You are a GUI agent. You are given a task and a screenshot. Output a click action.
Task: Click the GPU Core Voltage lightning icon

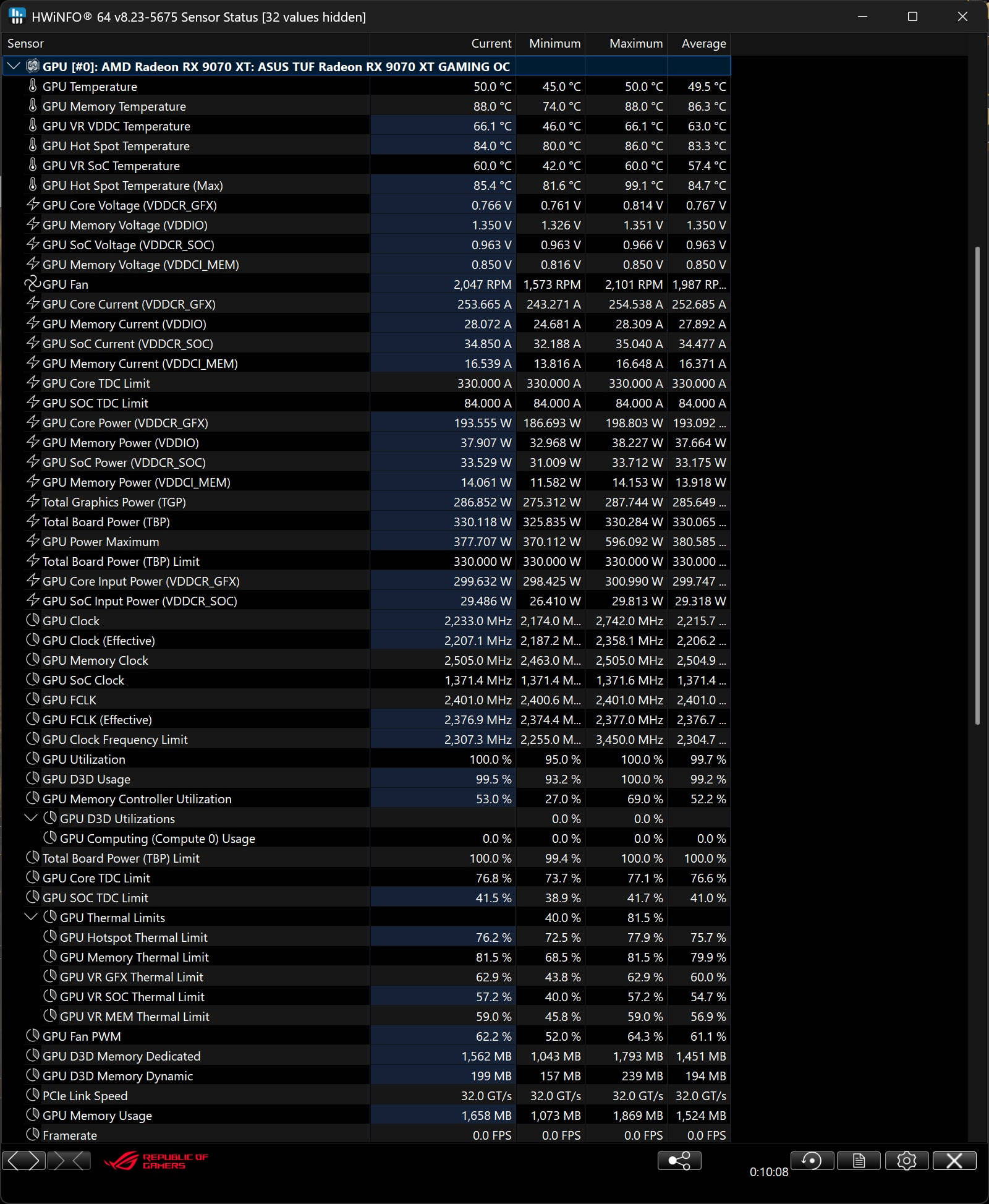point(33,205)
